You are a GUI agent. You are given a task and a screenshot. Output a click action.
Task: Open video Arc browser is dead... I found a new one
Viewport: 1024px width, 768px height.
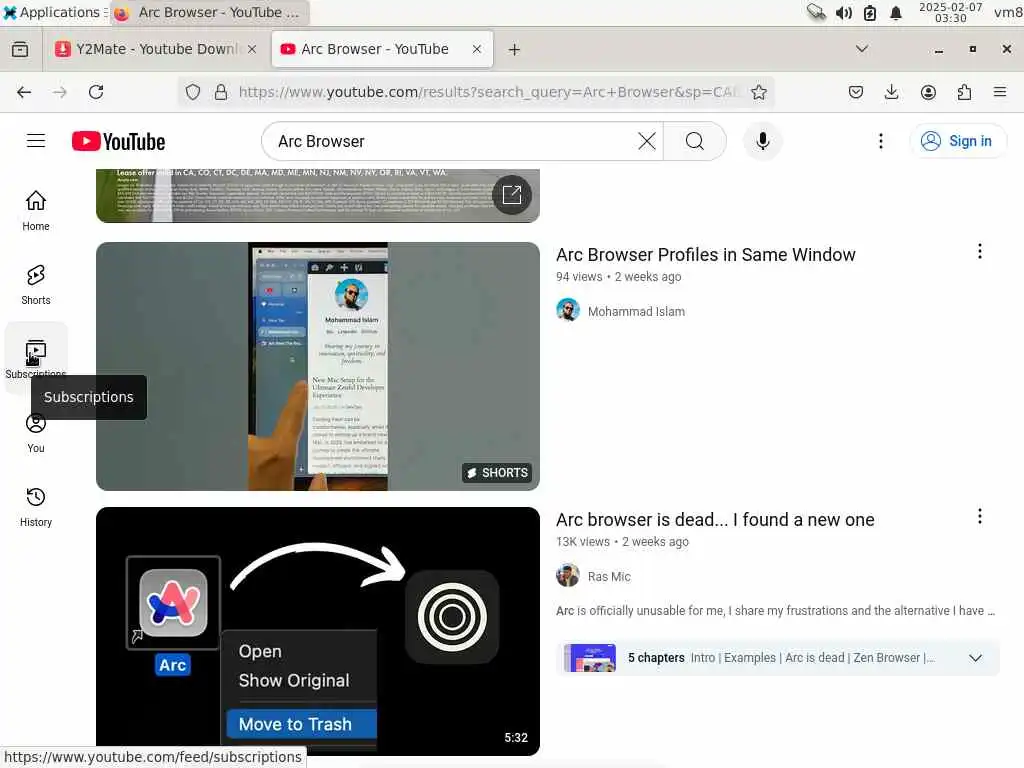coord(715,520)
